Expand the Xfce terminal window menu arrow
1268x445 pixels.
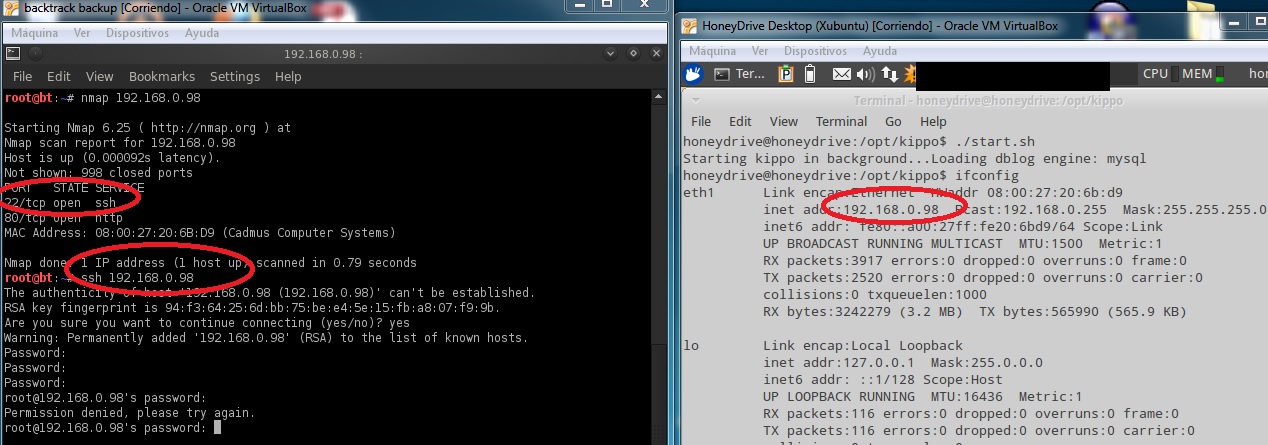[697, 99]
